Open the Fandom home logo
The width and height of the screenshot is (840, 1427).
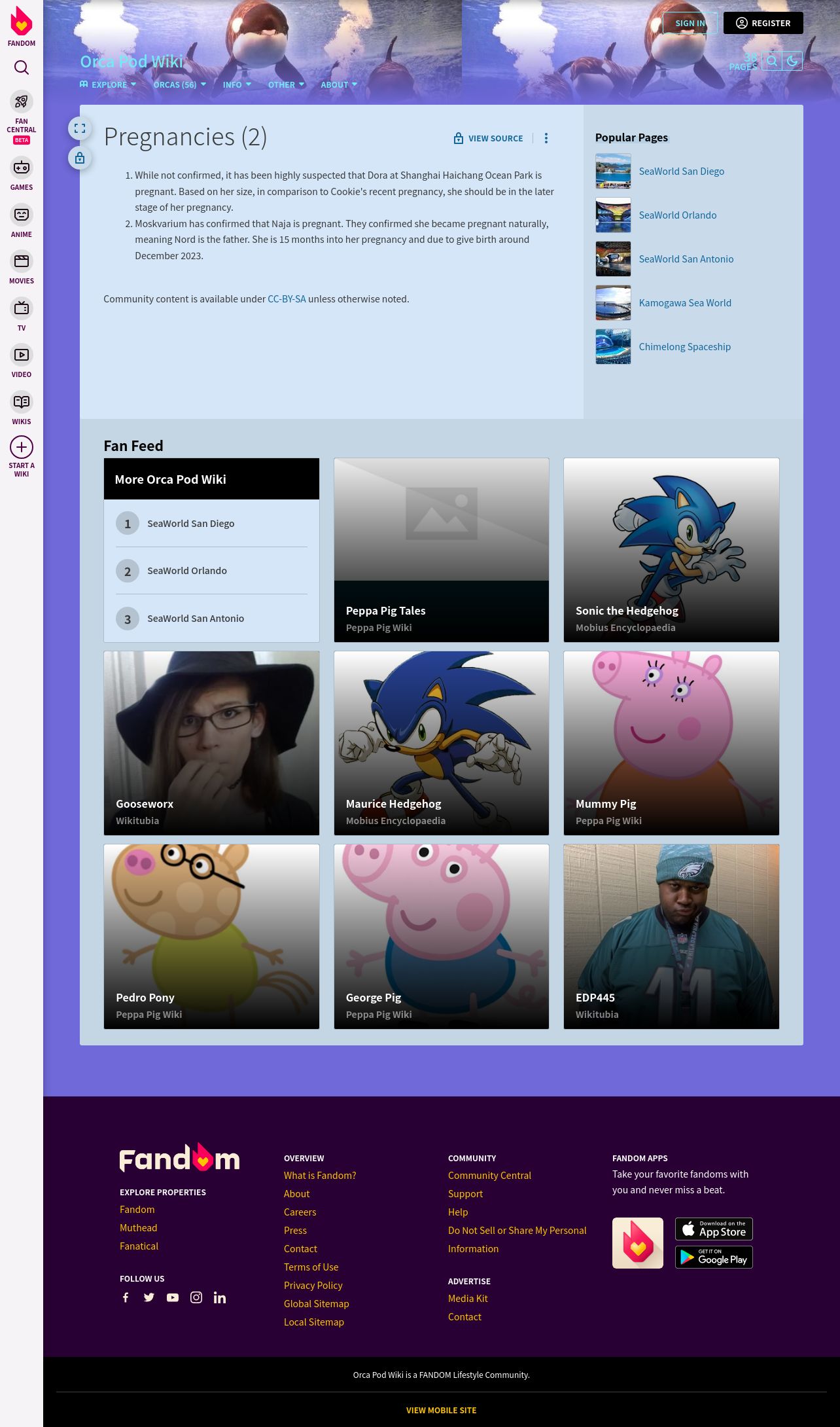(22, 27)
